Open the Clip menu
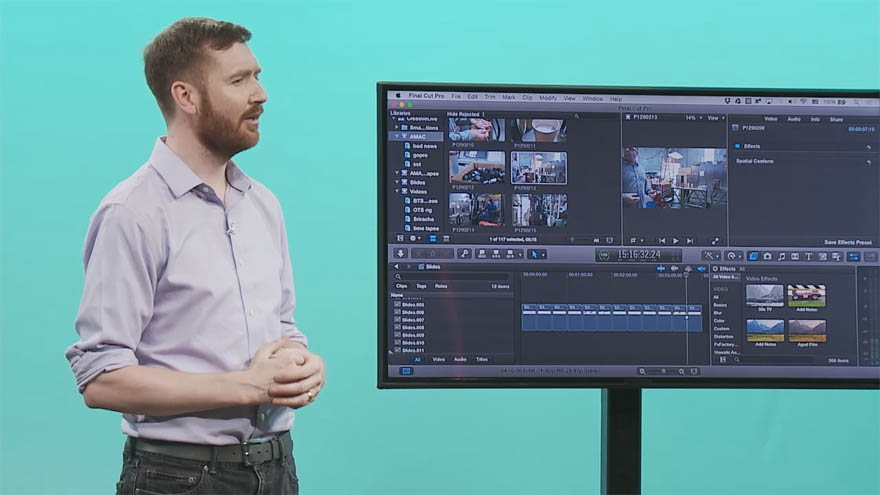 coord(527,97)
